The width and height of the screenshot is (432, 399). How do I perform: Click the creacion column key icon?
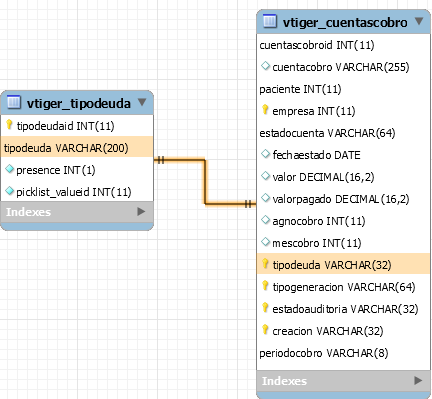(x=265, y=330)
